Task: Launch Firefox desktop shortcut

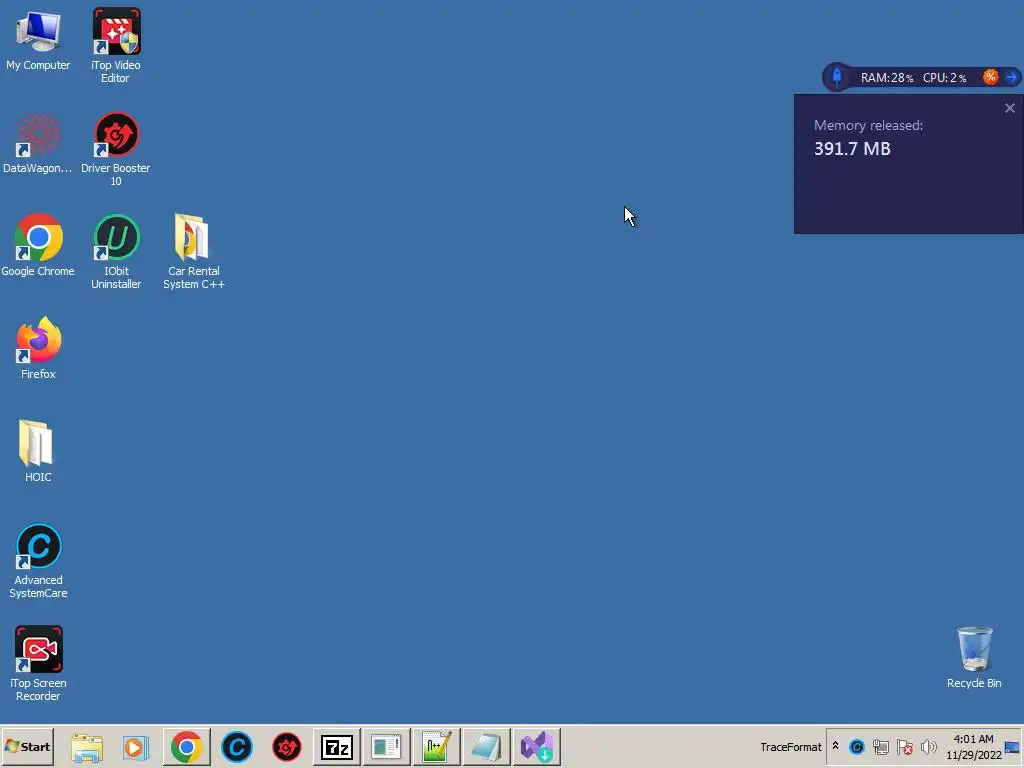Action: (38, 348)
